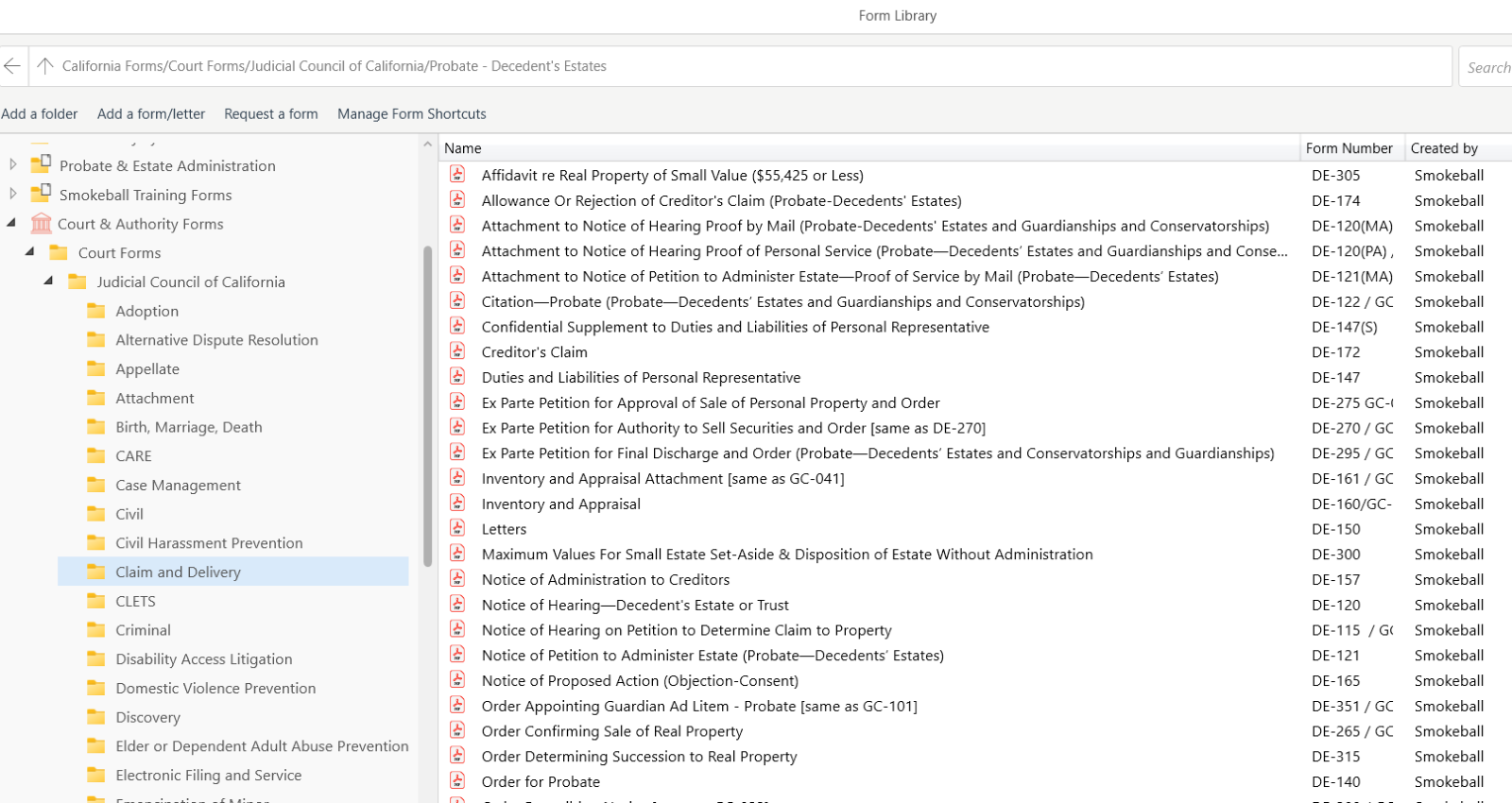Click PDF icon for Citation—Probate form

pyautogui.click(x=457, y=300)
